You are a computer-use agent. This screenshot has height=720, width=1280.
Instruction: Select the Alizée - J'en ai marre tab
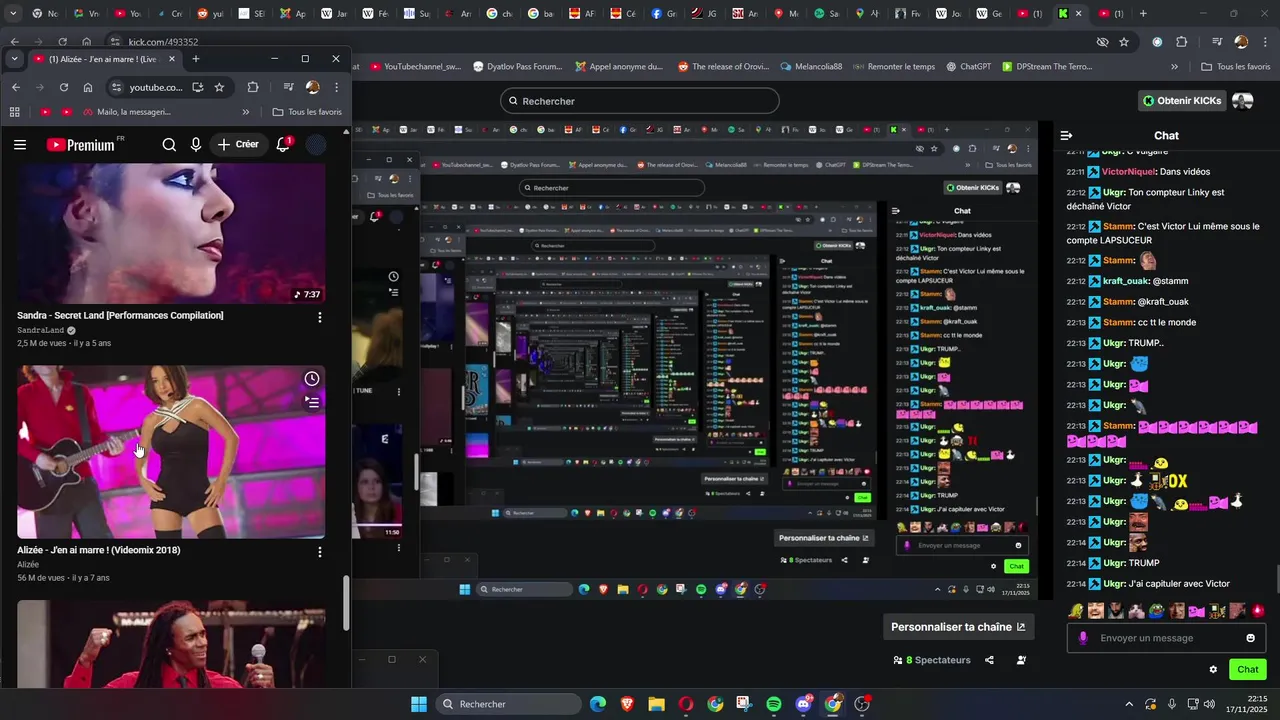point(104,59)
